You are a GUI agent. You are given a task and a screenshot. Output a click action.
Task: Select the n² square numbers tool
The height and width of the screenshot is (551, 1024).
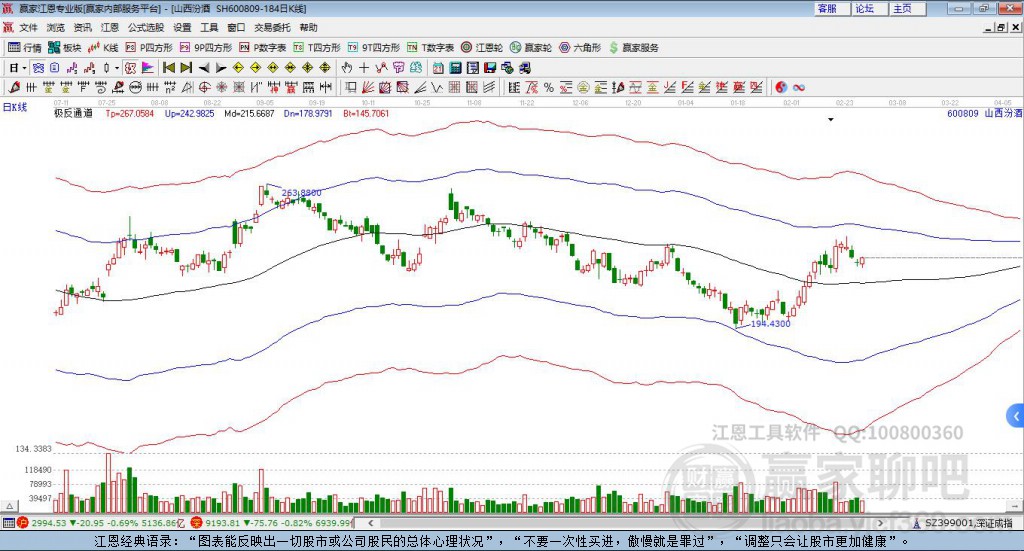[170, 87]
